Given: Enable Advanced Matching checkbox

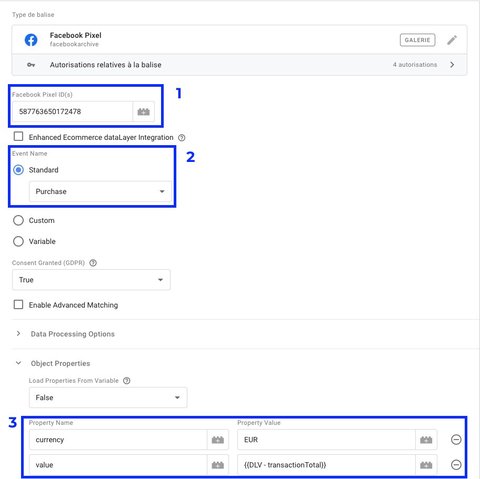Looking at the screenshot, I should click(x=18, y=305).
